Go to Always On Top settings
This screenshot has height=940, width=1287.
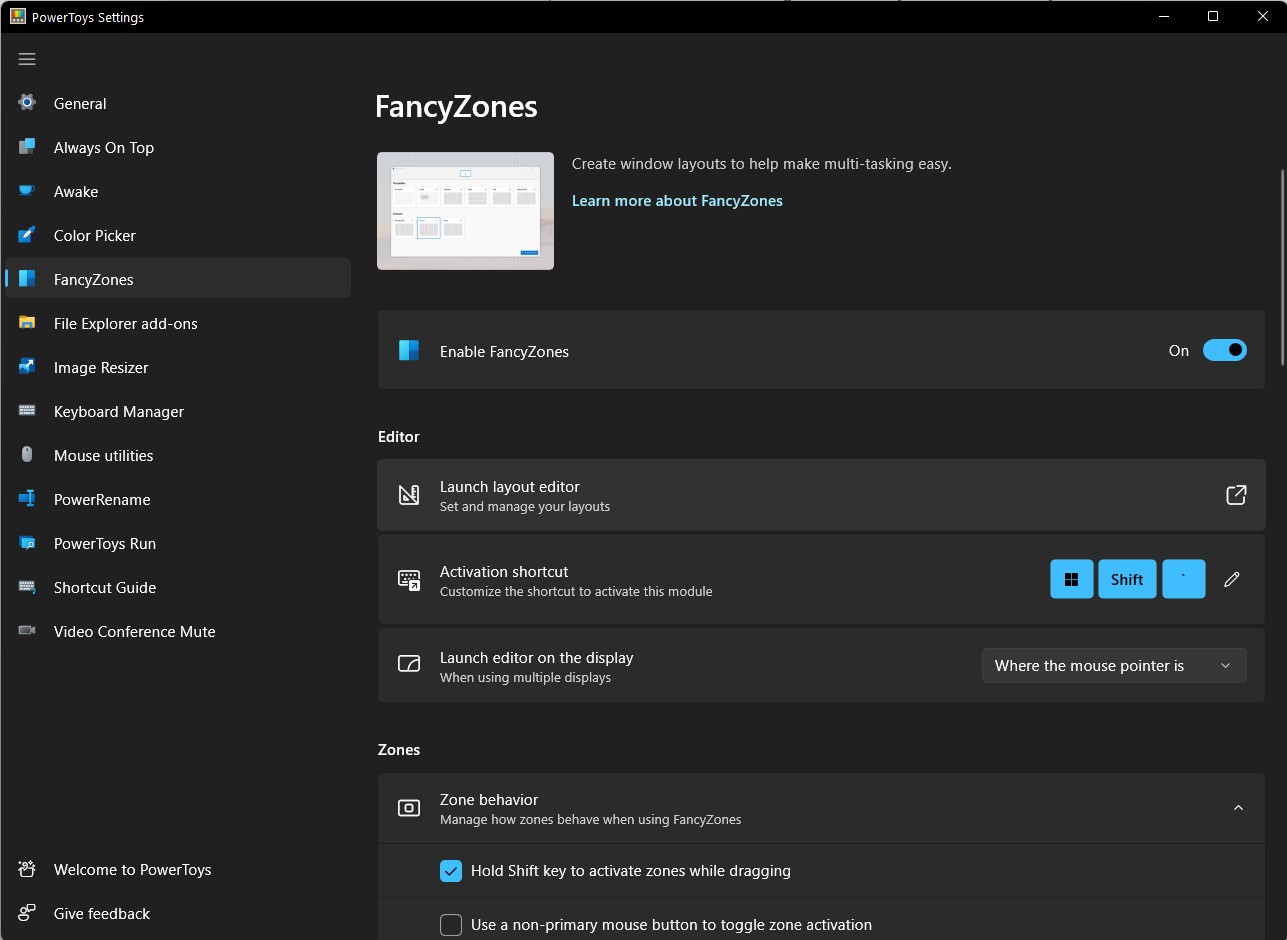click(x=178, y=147)
